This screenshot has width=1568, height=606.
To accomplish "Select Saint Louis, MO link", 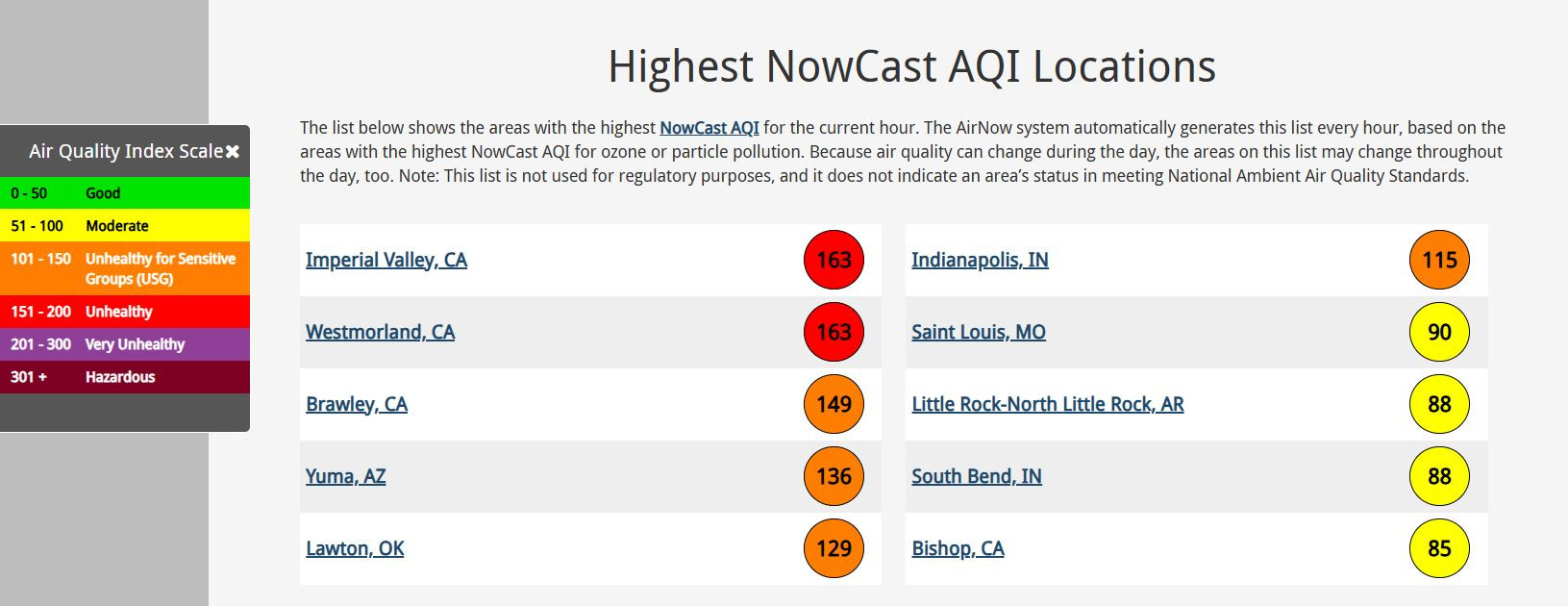I will 979,332.
